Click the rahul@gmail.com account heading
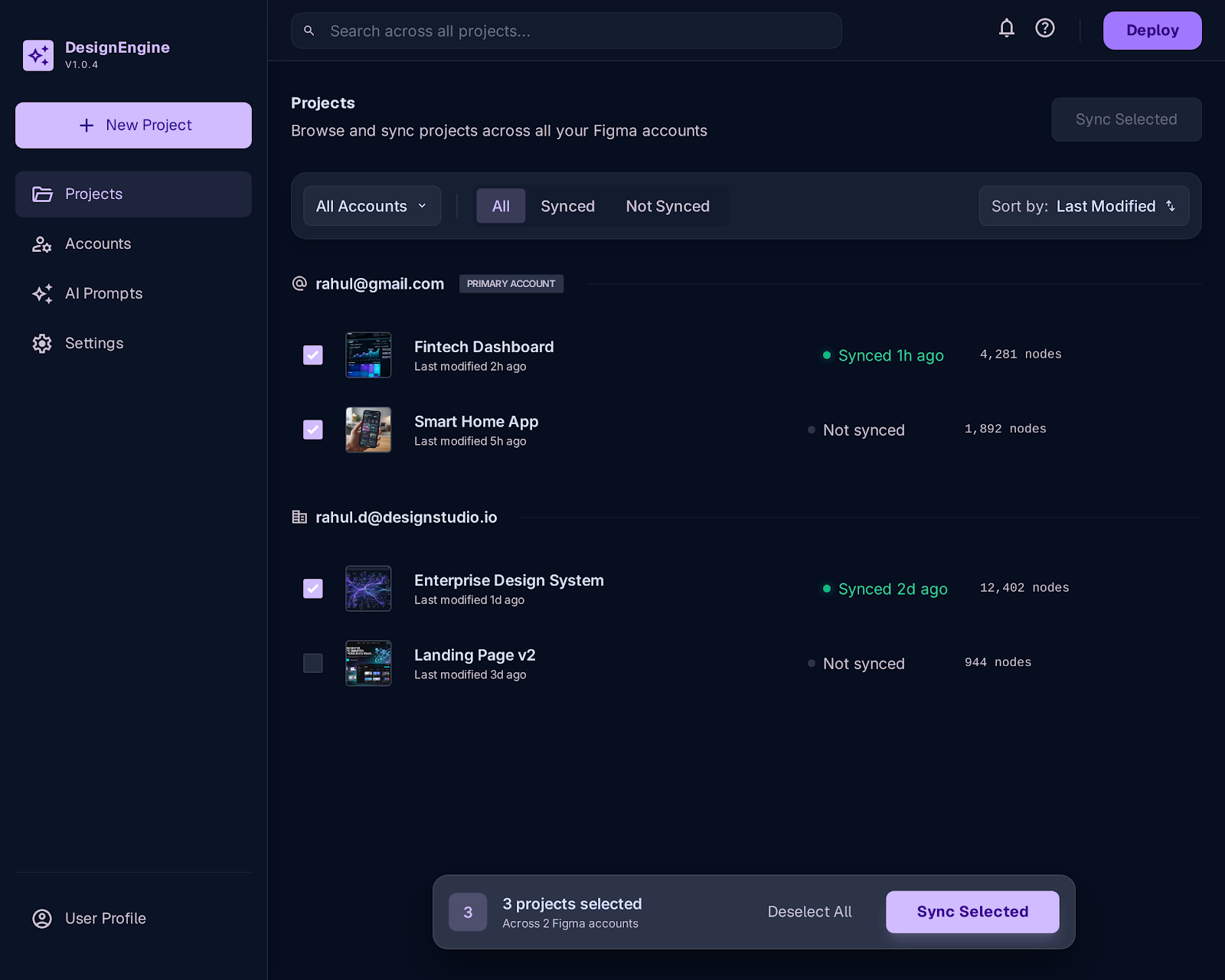Viewport: 1225px width, 980px height. coord(380,284)
